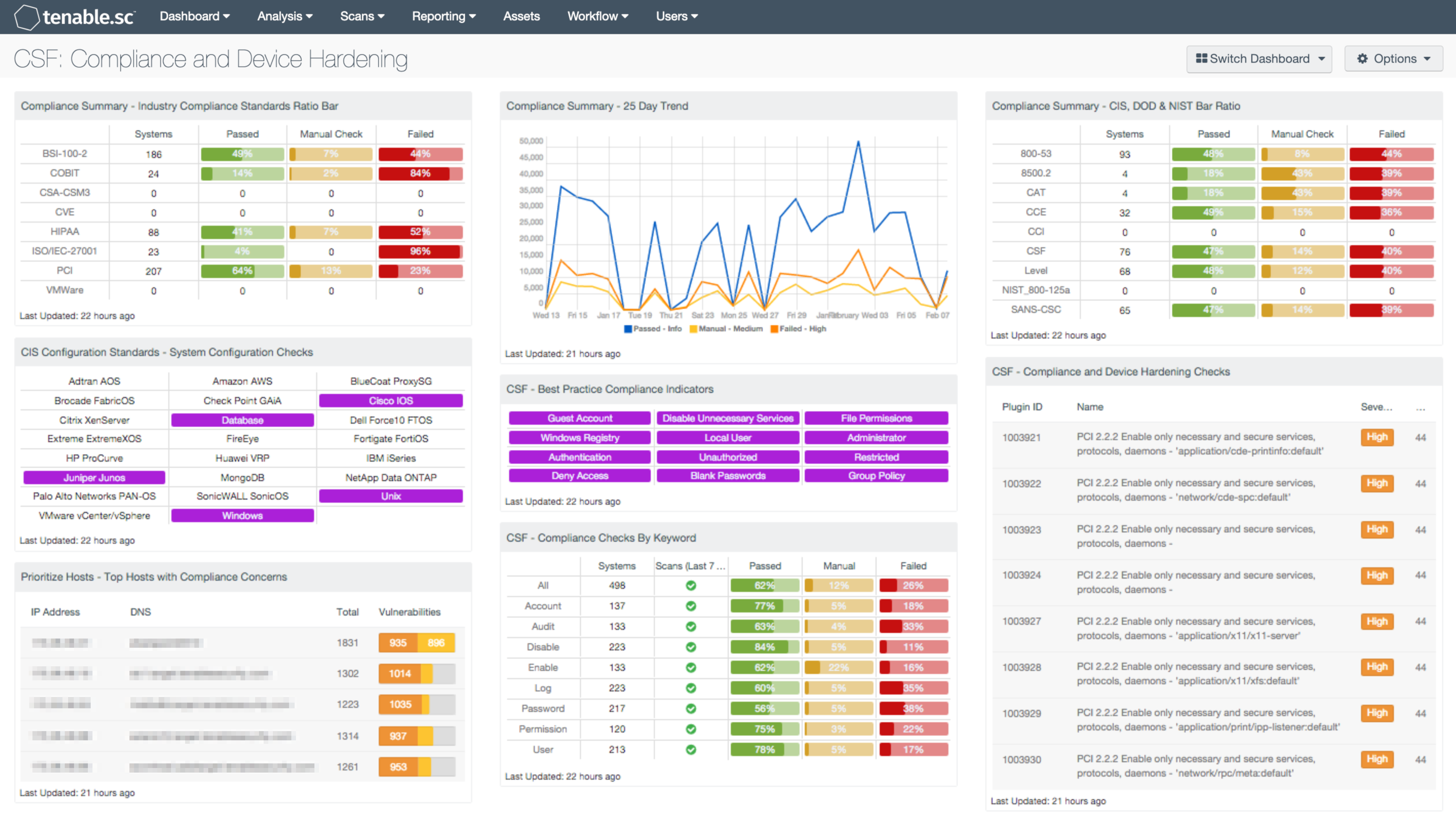
Task: Select plugin ID 1003927 row
Action: pyautogui.click(x=1214, y=628)
